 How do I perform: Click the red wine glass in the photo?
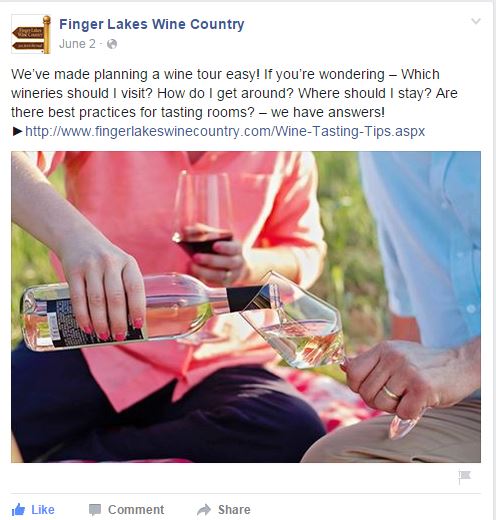202,213
